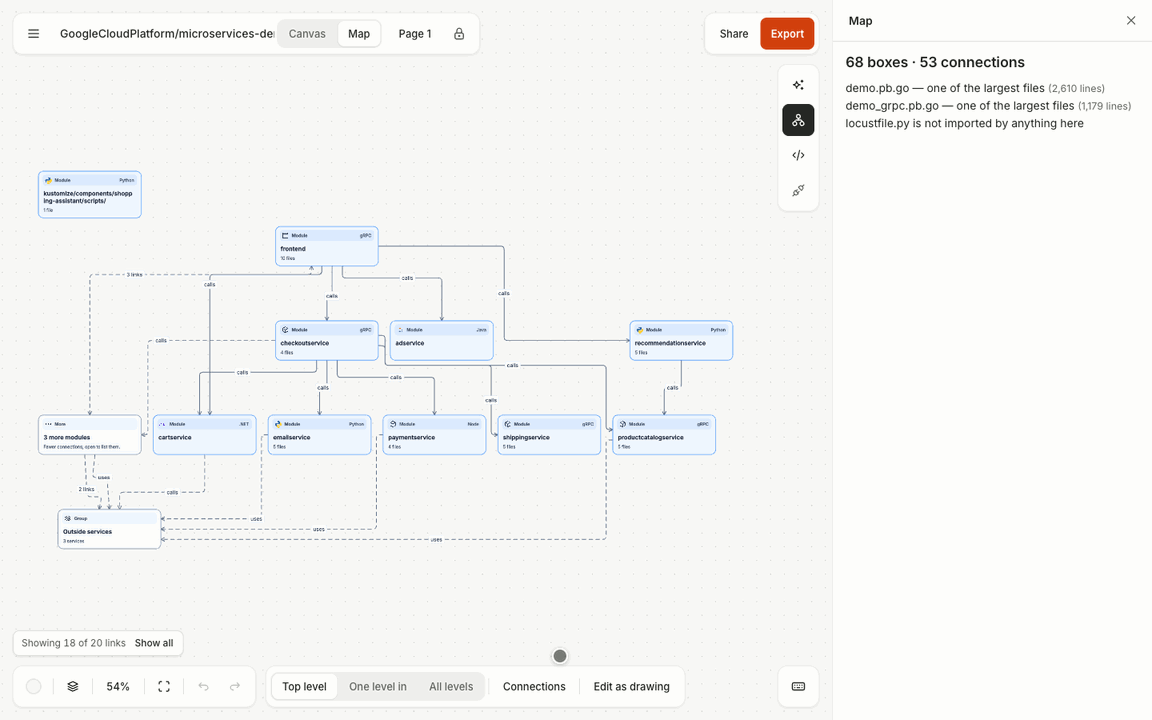Open the keyboard shortcuts button
Viewport: 1152px width, 720px height.
[799, 686]
